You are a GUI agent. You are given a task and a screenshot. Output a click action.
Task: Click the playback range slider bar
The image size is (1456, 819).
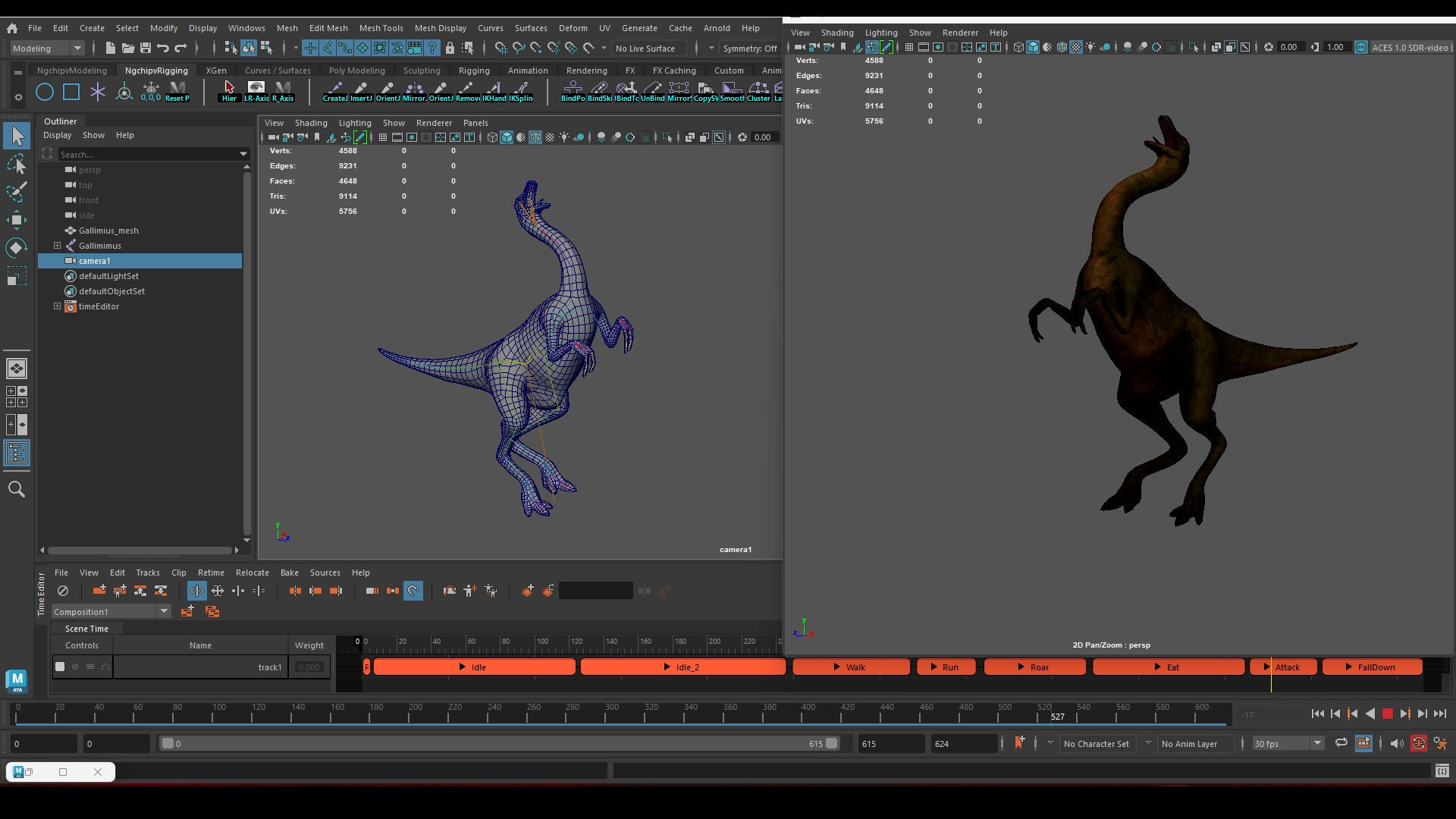[x=499, y=743]
